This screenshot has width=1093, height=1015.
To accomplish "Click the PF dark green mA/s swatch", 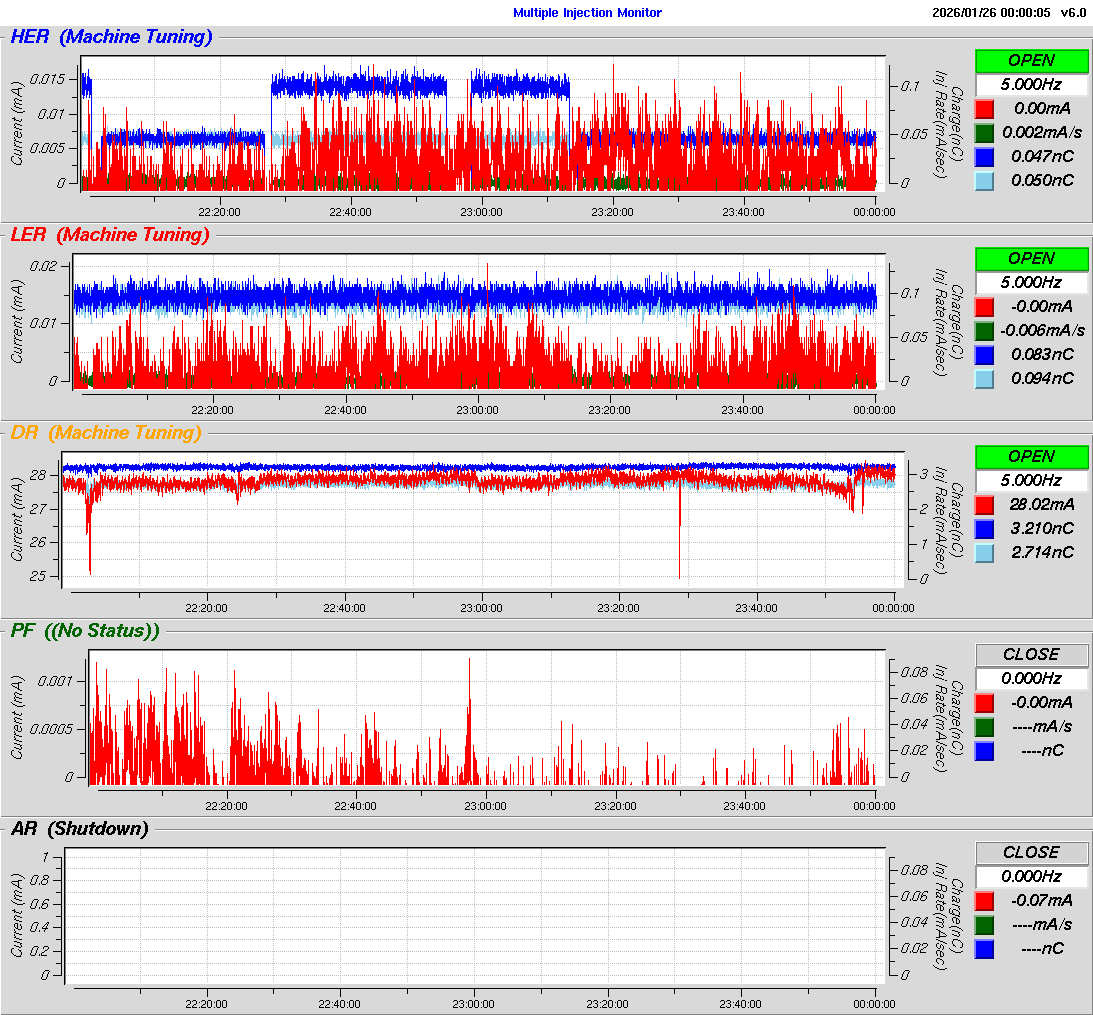I will pos(985,726).
